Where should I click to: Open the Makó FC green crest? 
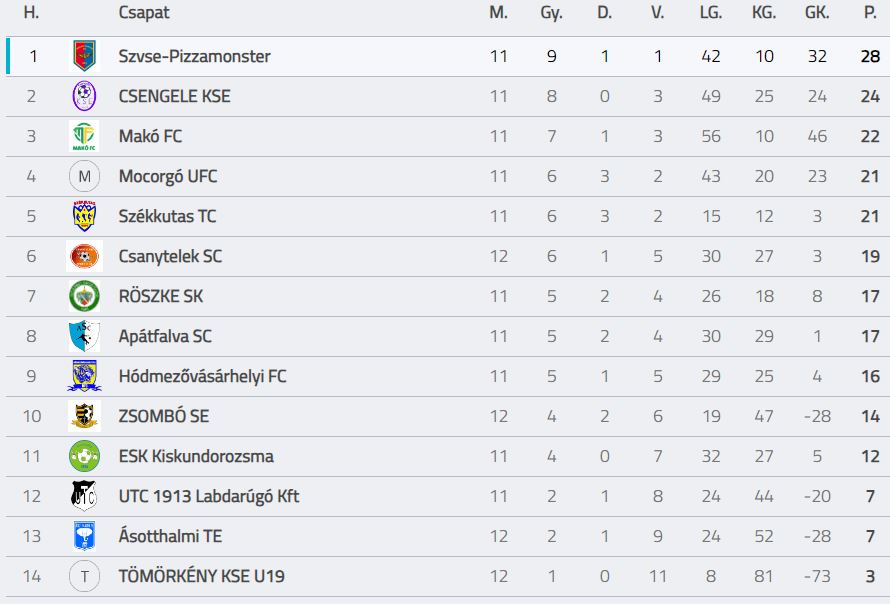[x=85, y=136]
